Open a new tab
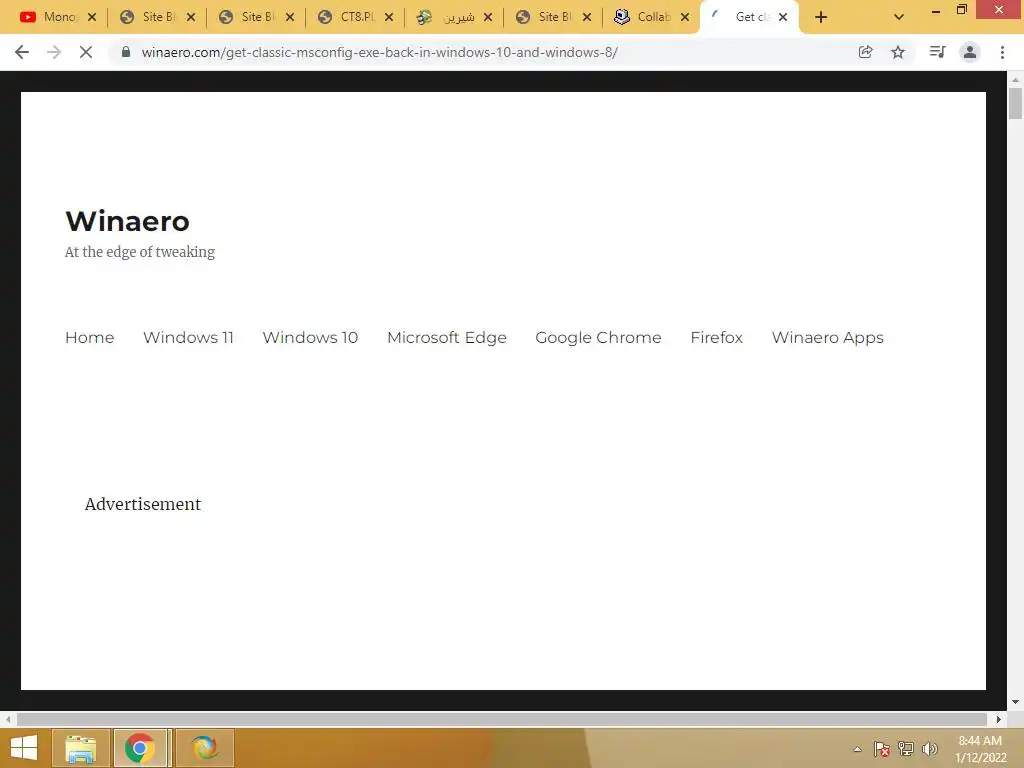The height and width of the screenshot is (768, 1024). [821, 17]
